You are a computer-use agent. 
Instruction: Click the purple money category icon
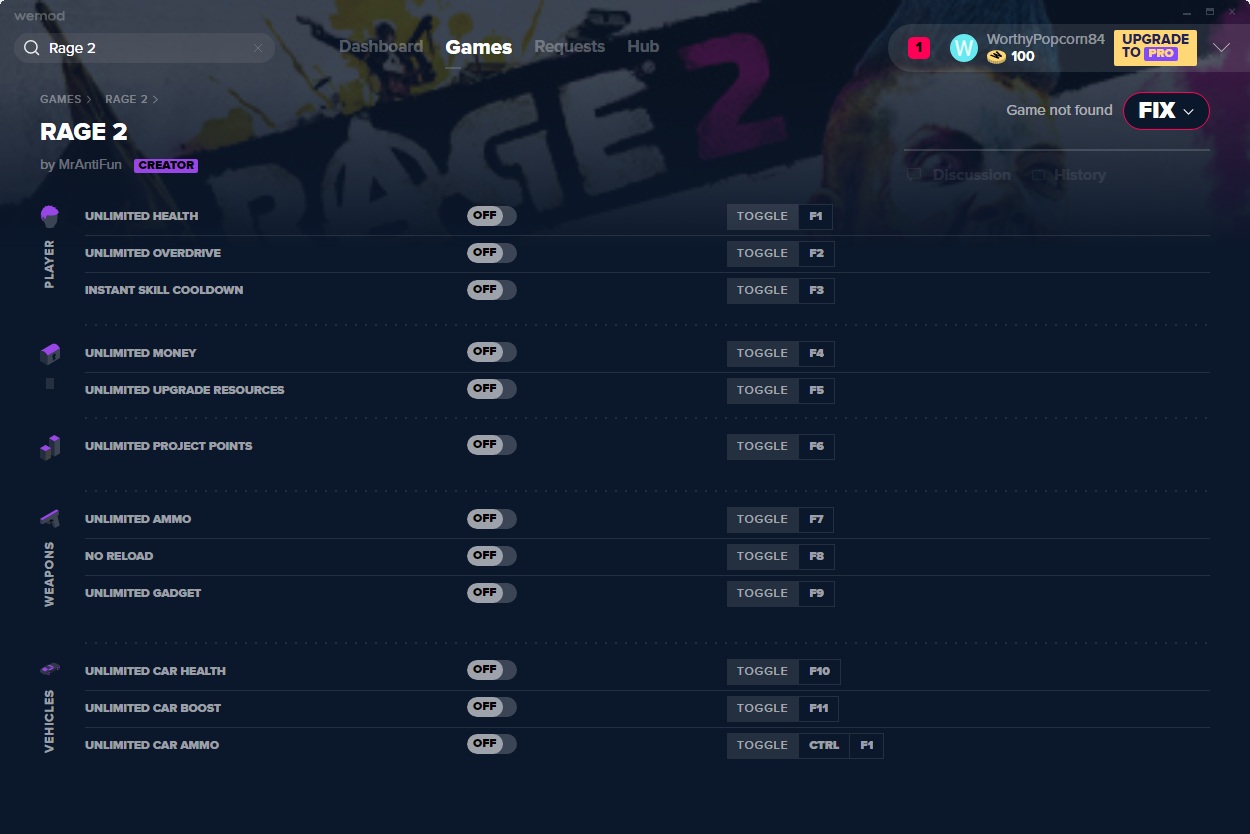click(x=49, y=353)
